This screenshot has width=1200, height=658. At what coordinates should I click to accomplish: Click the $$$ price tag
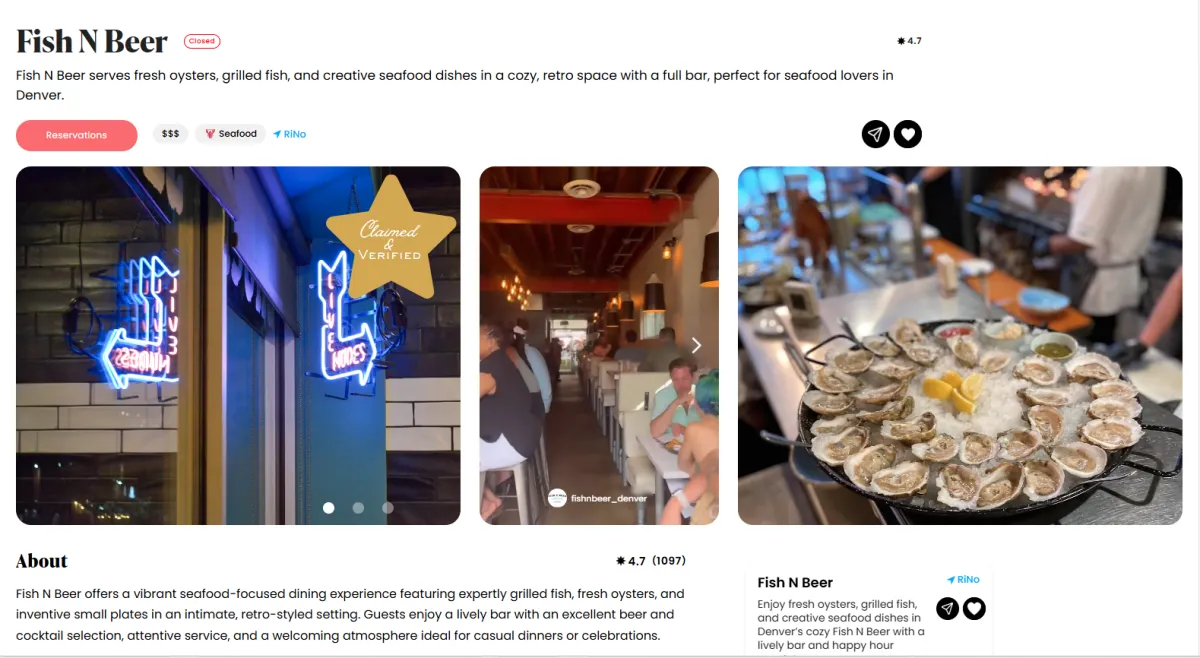pos(171,134)
